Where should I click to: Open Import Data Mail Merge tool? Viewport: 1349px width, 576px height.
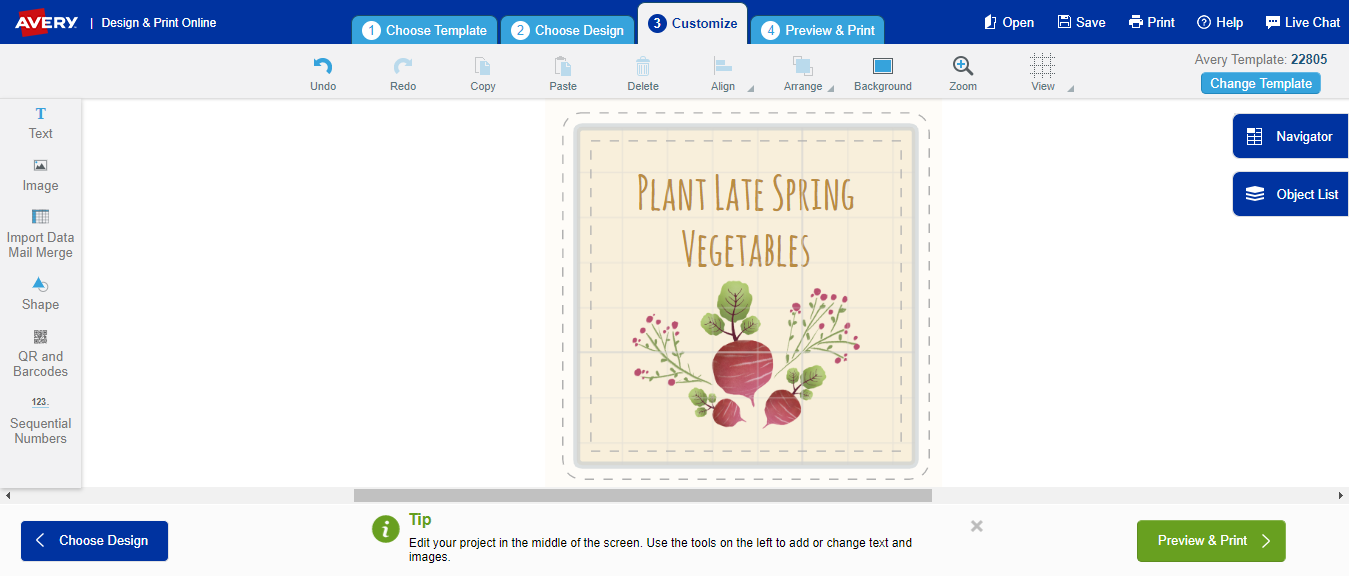(x=41, y=234)
